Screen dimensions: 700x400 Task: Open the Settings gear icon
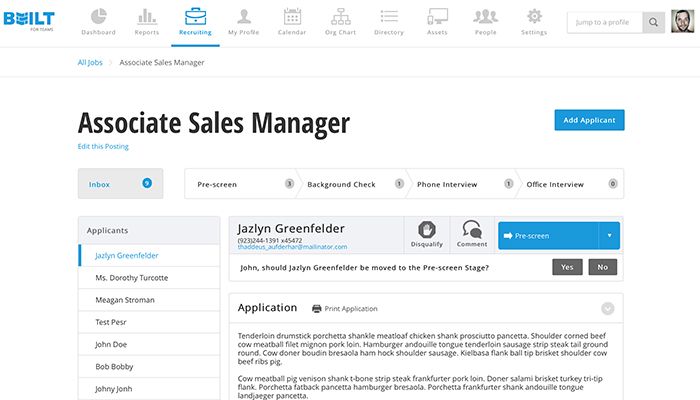pyautogui.click(x=534, y=16)
